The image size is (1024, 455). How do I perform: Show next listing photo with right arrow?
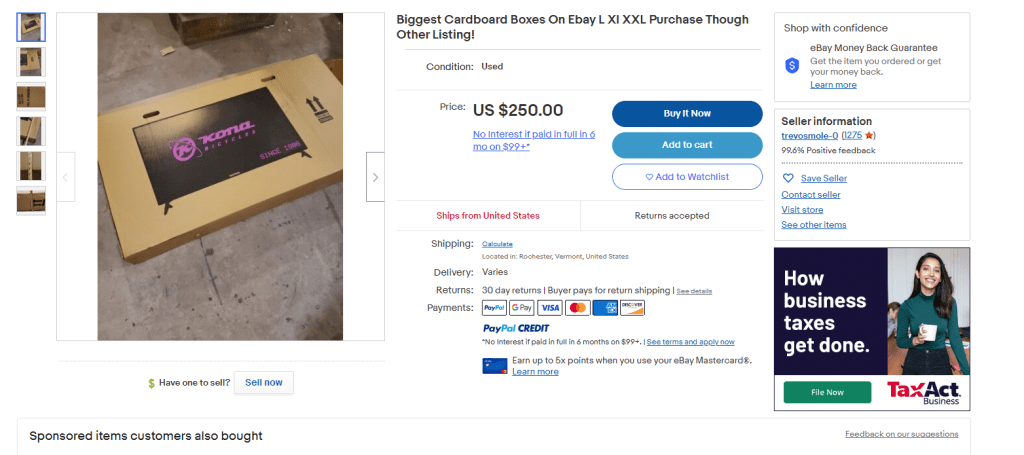pyautogui.click(x=376, y=177)
